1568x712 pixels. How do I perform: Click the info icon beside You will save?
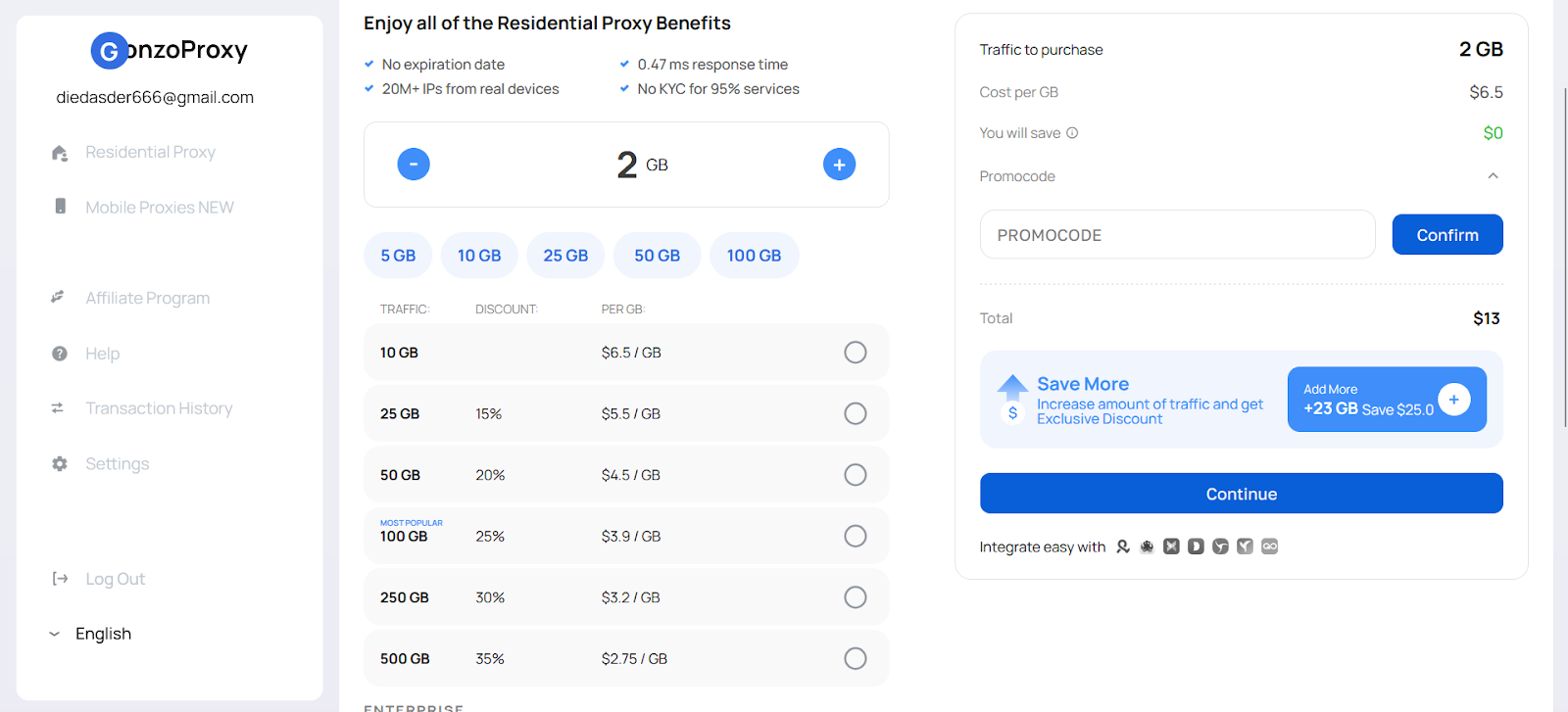pyautogui.click(x=1072, y=133)
